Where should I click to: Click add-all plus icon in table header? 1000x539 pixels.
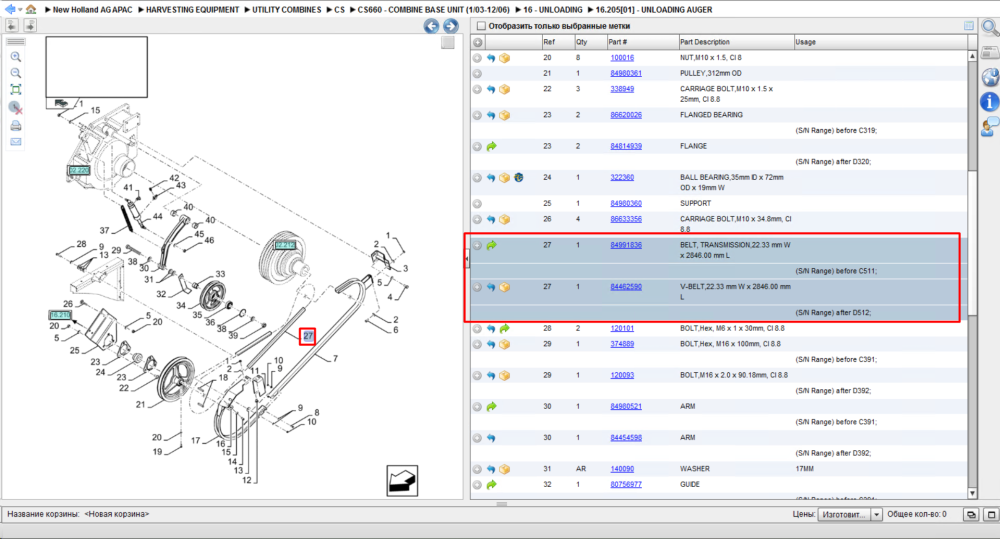coord(477,42)
